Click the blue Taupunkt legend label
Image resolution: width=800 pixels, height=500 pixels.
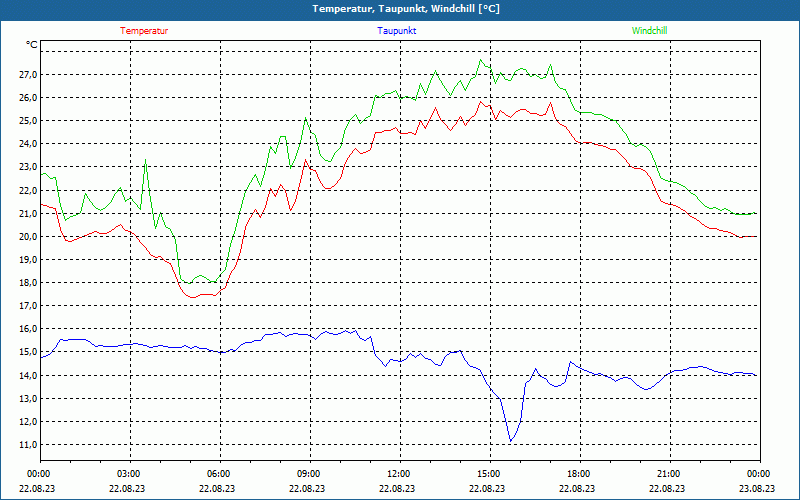[396, 31]
